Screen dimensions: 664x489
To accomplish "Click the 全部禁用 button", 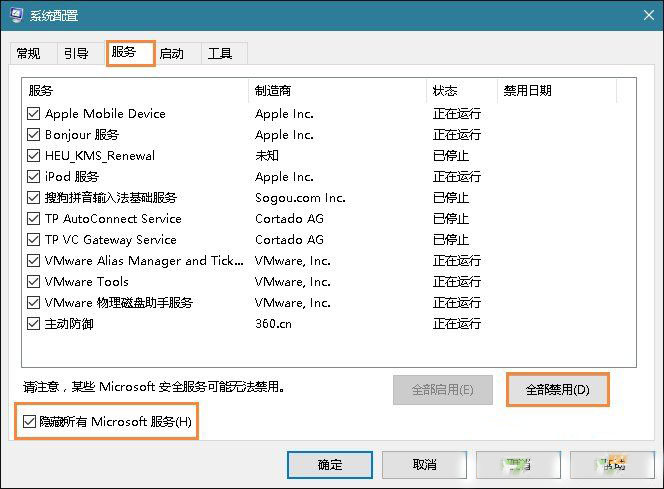I will pos(557,389).
